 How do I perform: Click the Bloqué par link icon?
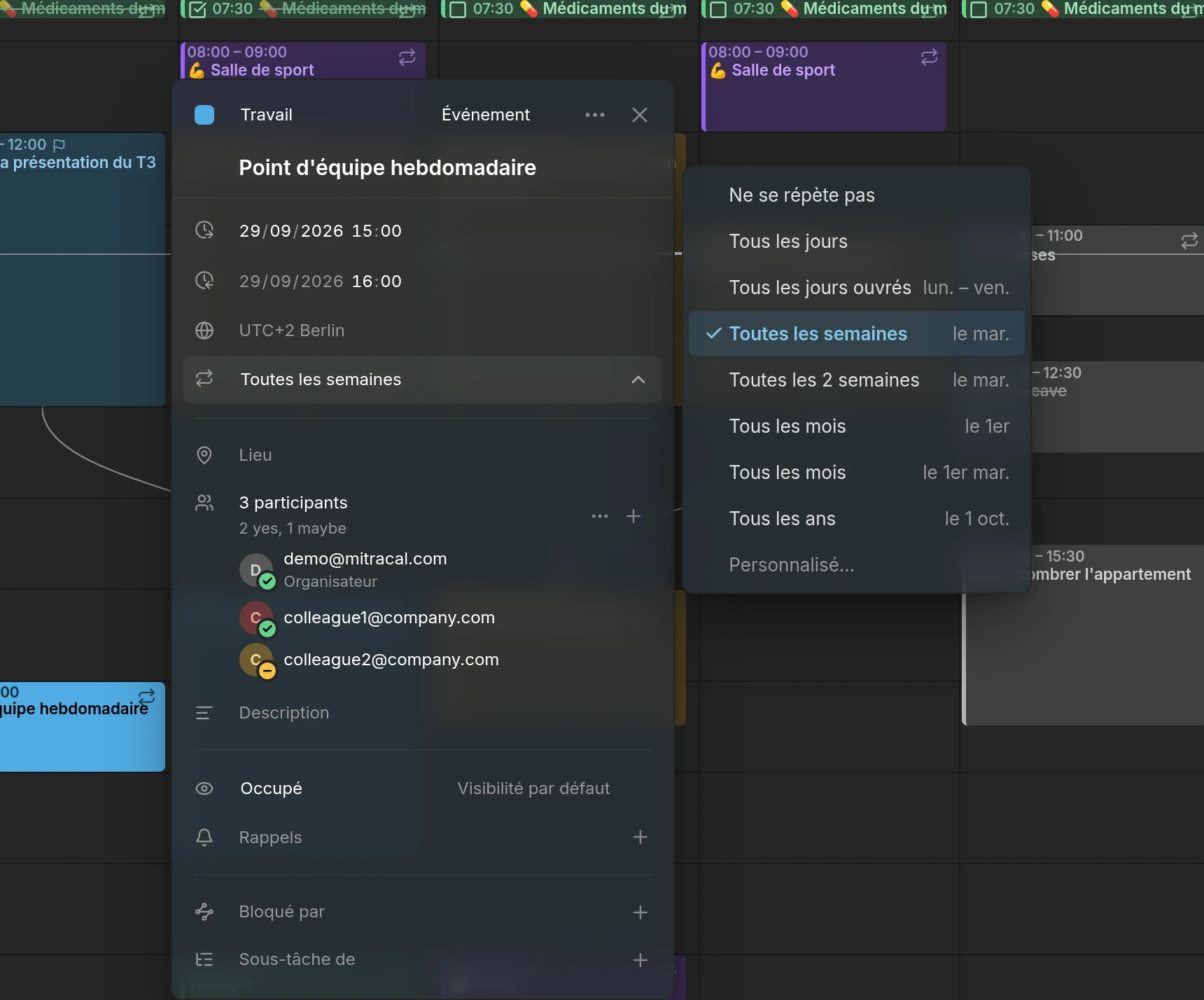point(204,912)
